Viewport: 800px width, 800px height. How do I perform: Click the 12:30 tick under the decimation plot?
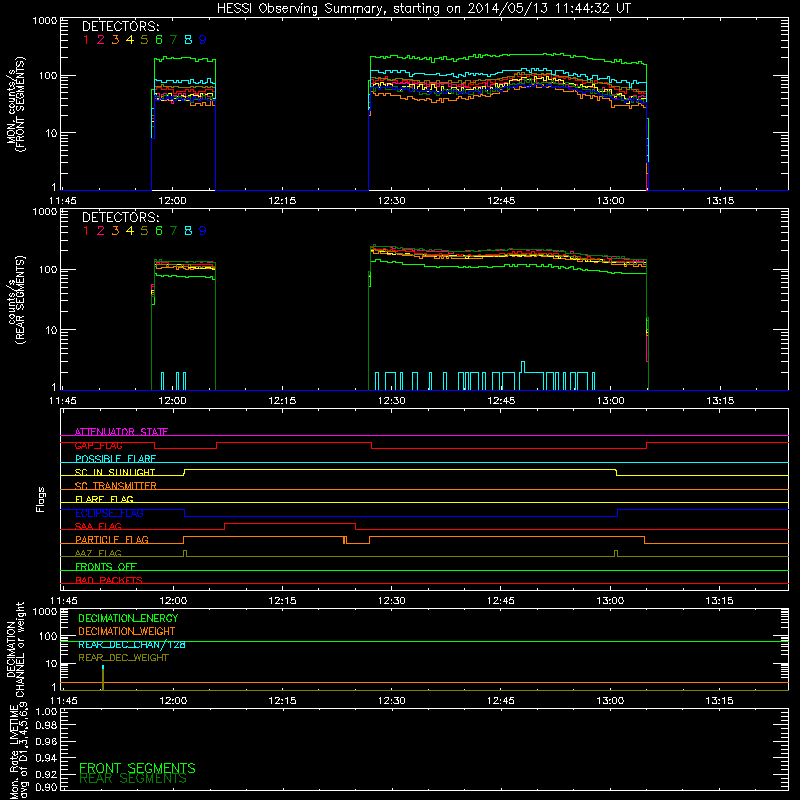click(391, 701)
